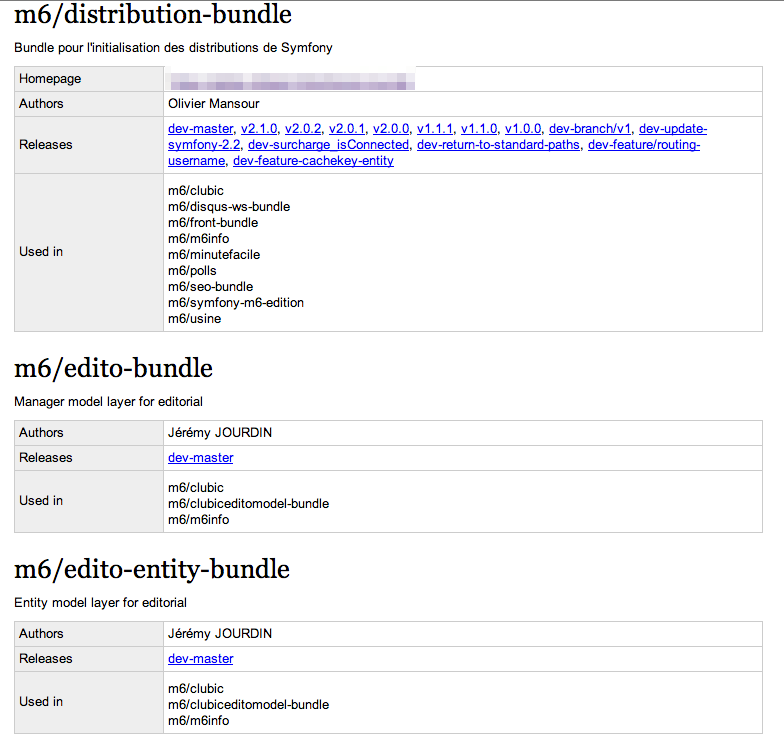
Task: Click the Homepage row label
Action: coord(50,78)
